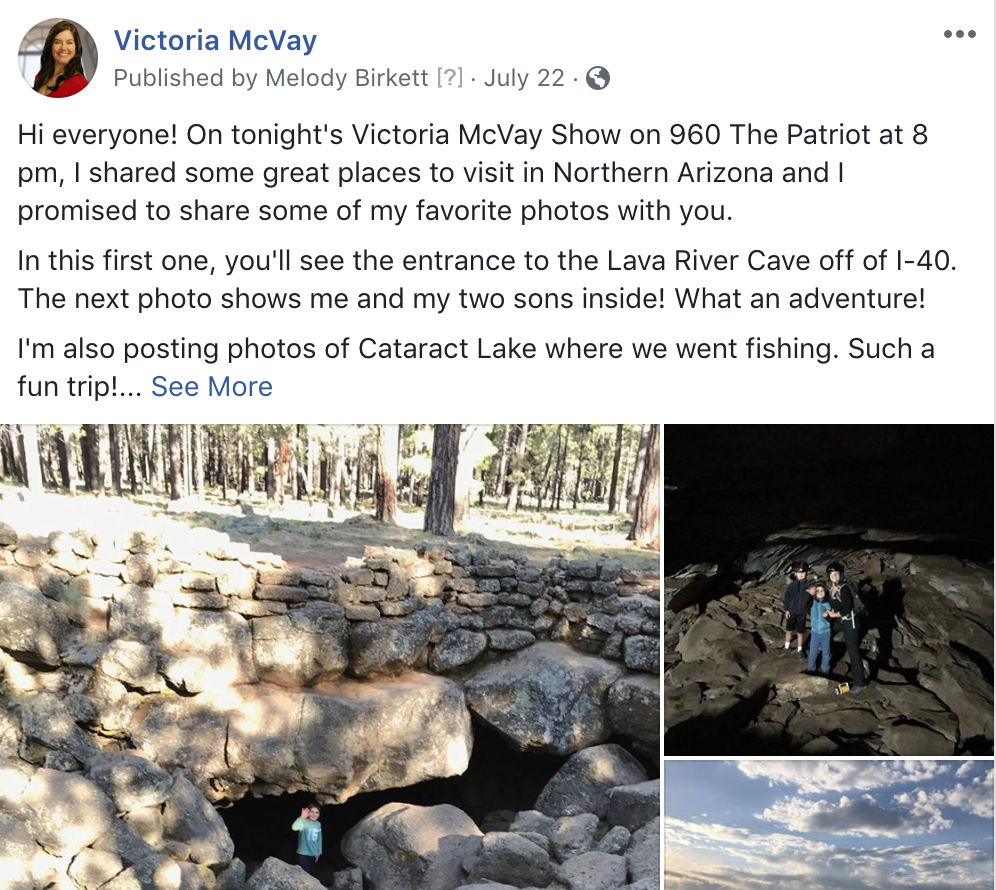996x890 pixels.
Task: Expand the post with See More
Action: pyautogui.click(x=212, y=386)
